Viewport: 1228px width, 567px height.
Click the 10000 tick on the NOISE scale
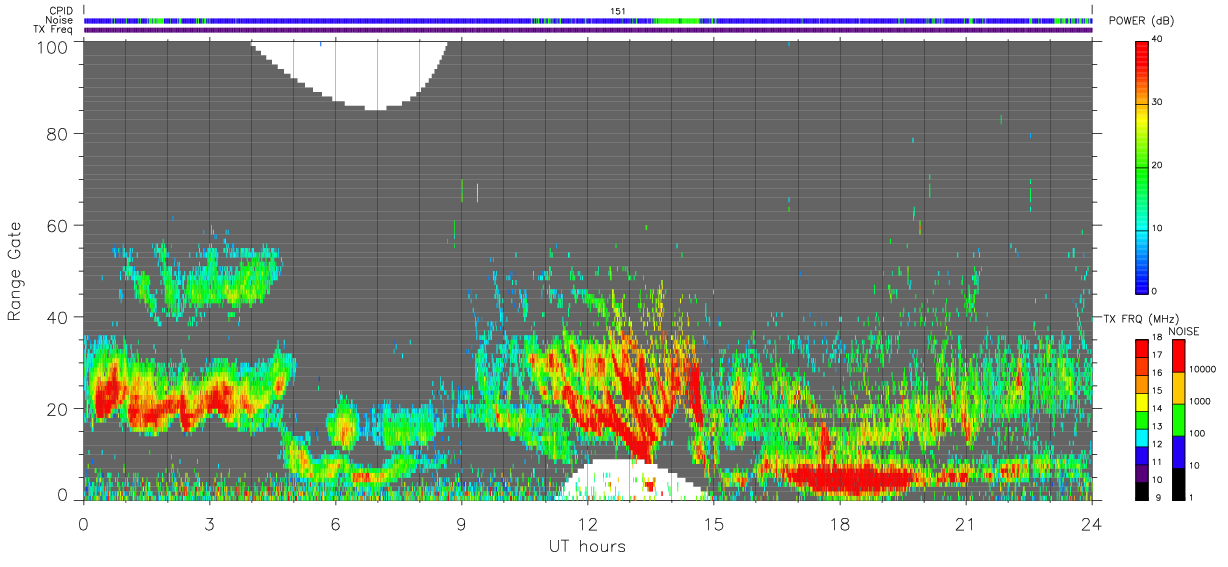tap(1201, 370)
